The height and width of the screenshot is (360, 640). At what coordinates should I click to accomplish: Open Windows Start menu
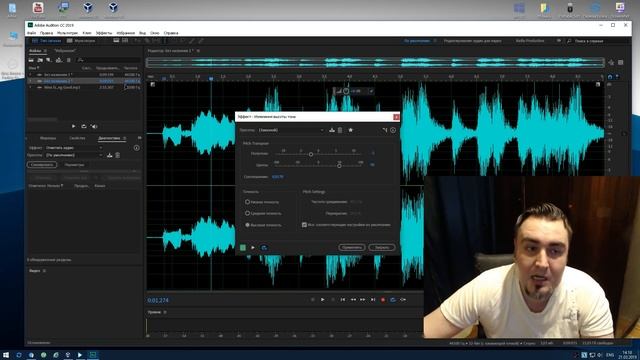[6, 355]
